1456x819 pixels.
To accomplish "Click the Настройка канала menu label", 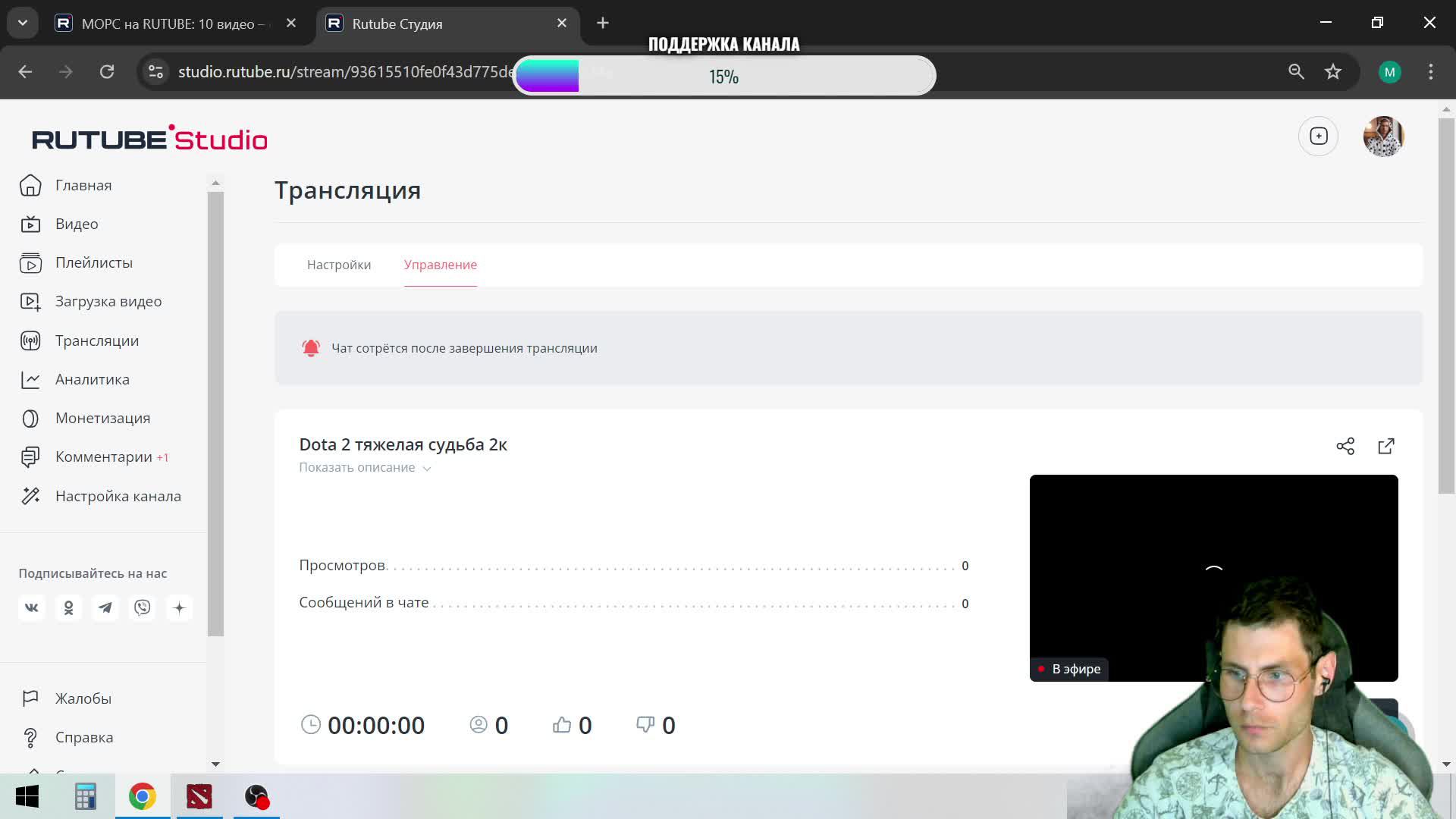I will click(x=118, y=496).
